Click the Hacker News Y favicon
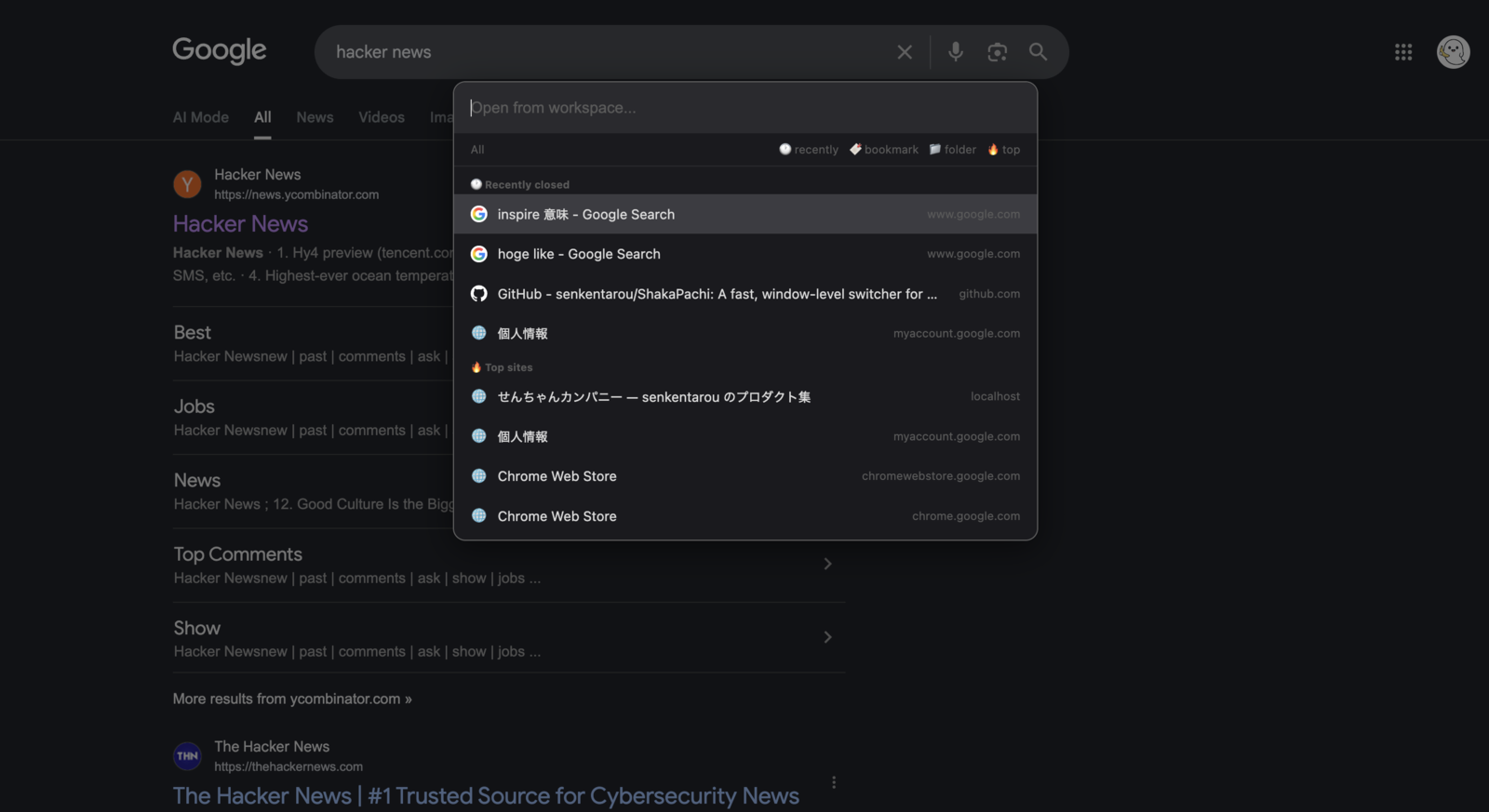The image size is (1489, 812). pos(187,184)
